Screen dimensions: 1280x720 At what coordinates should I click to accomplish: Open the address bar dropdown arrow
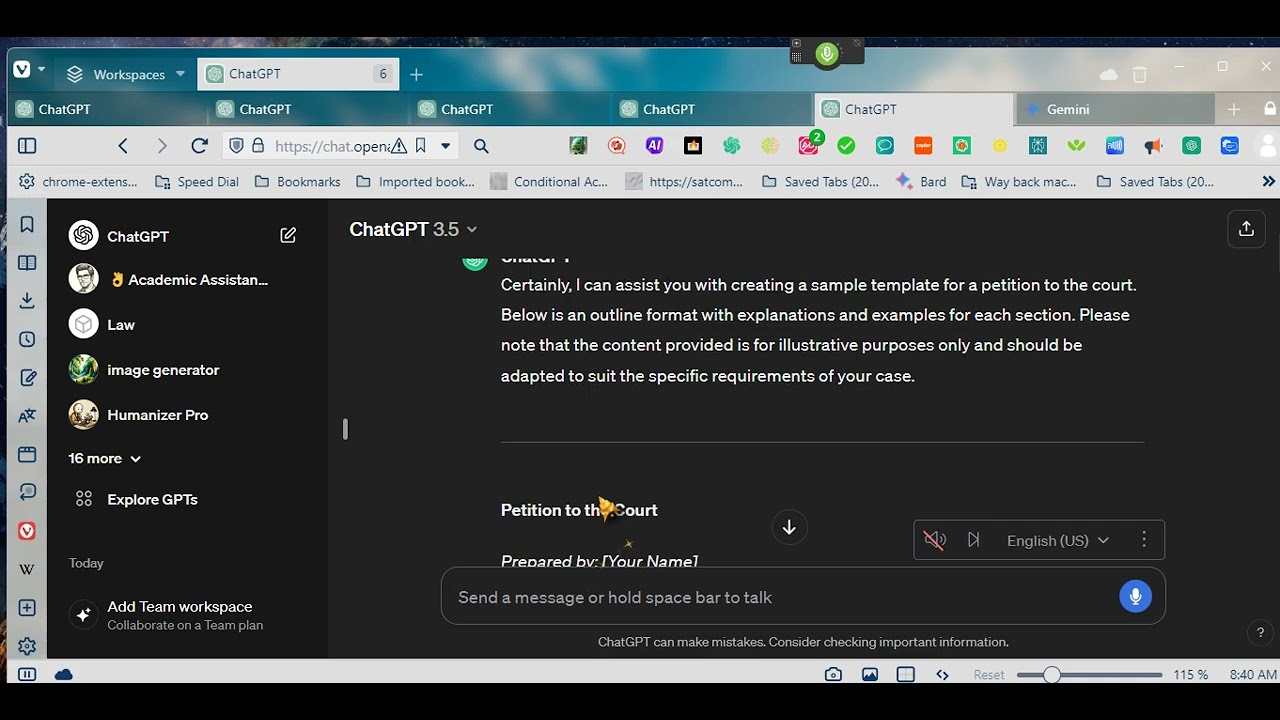pos(445,146)
